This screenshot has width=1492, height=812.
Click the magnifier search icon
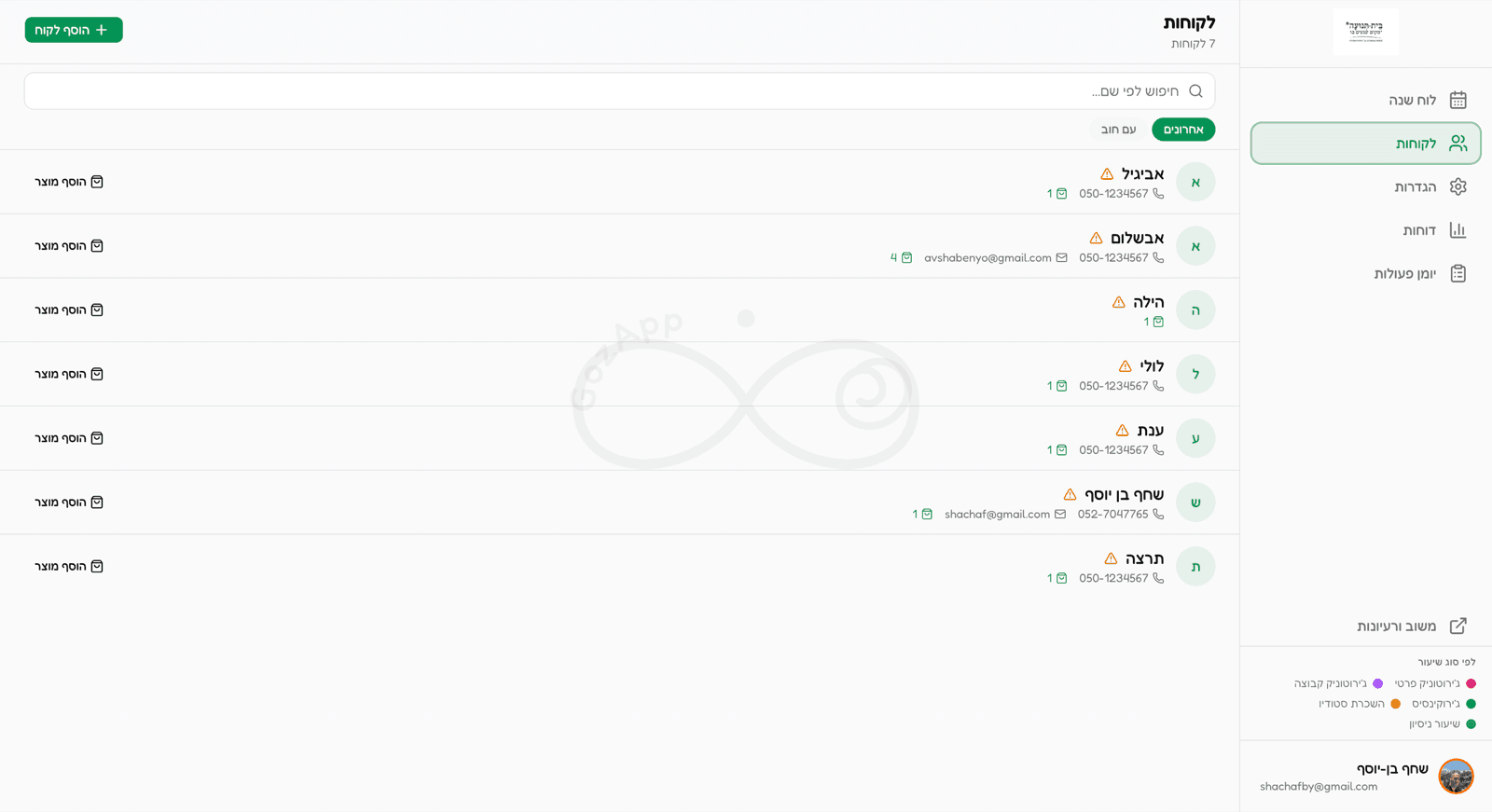(x=1195, y=91)
